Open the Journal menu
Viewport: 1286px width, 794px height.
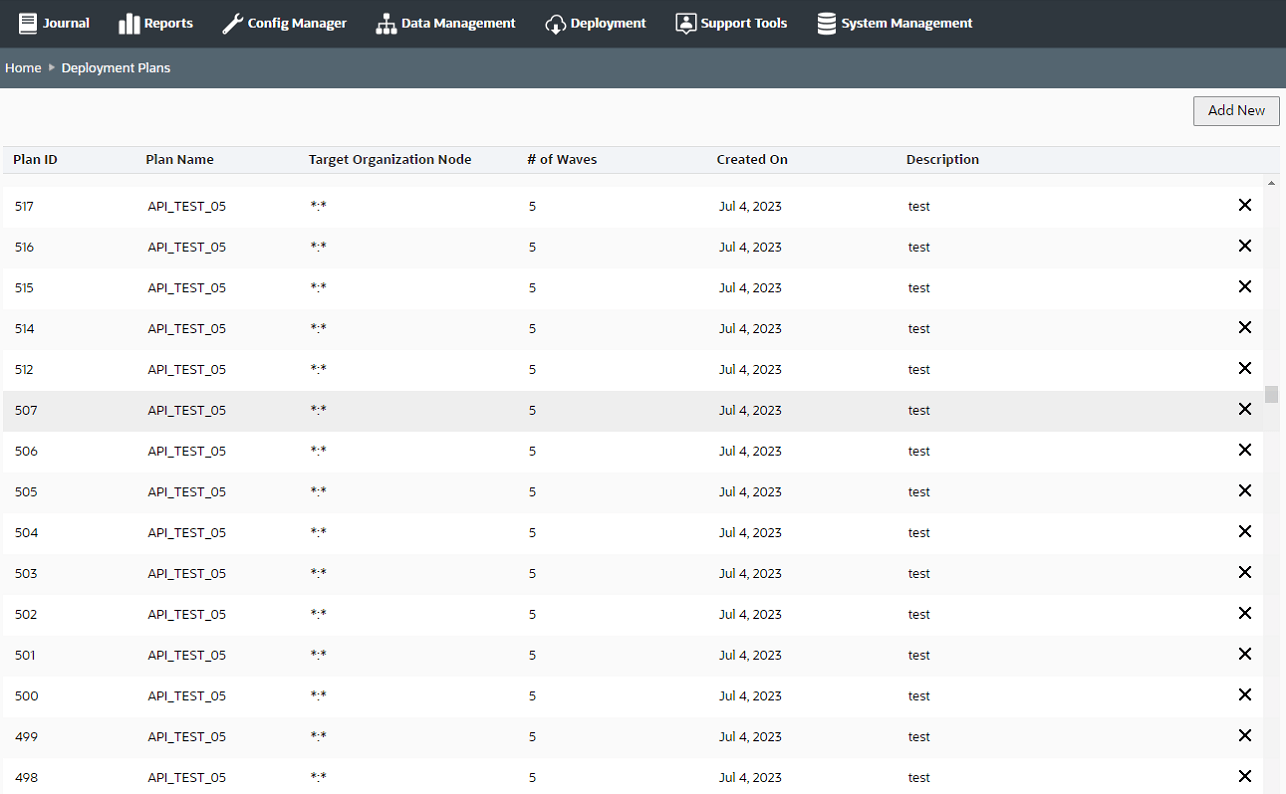(54, 23)
